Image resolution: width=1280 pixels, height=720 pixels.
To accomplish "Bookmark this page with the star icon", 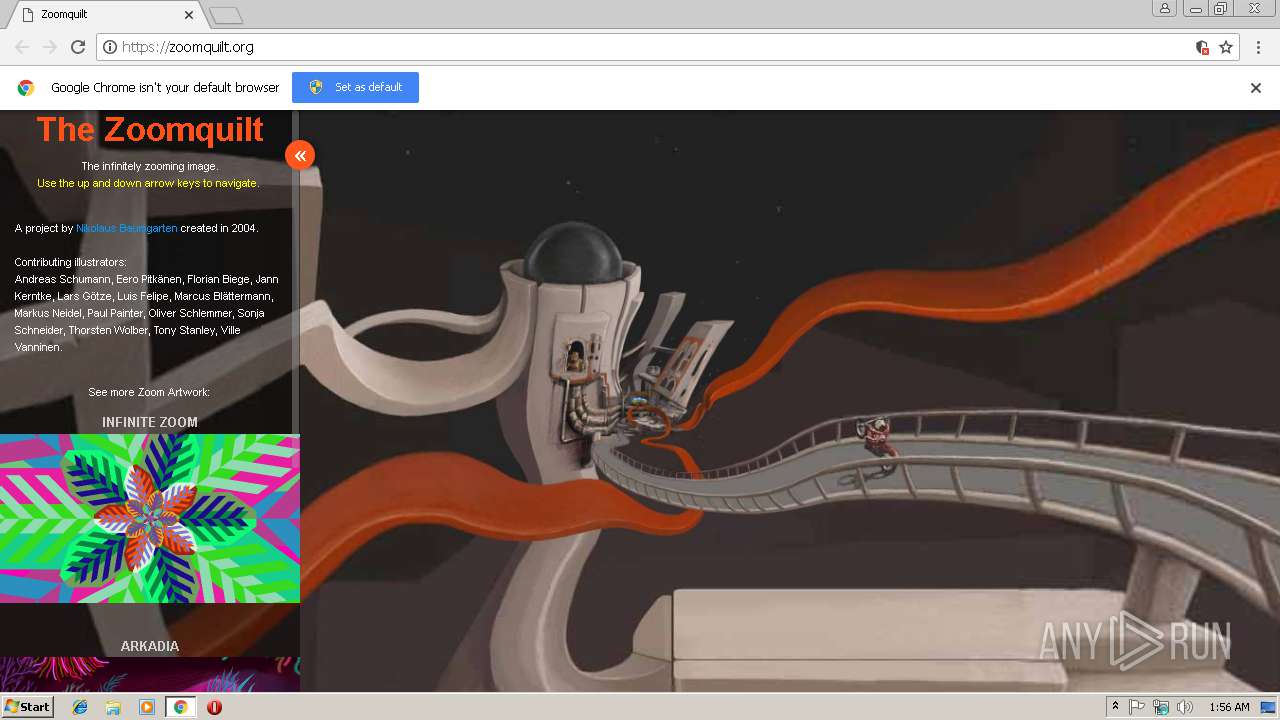I will point(1226,47).
